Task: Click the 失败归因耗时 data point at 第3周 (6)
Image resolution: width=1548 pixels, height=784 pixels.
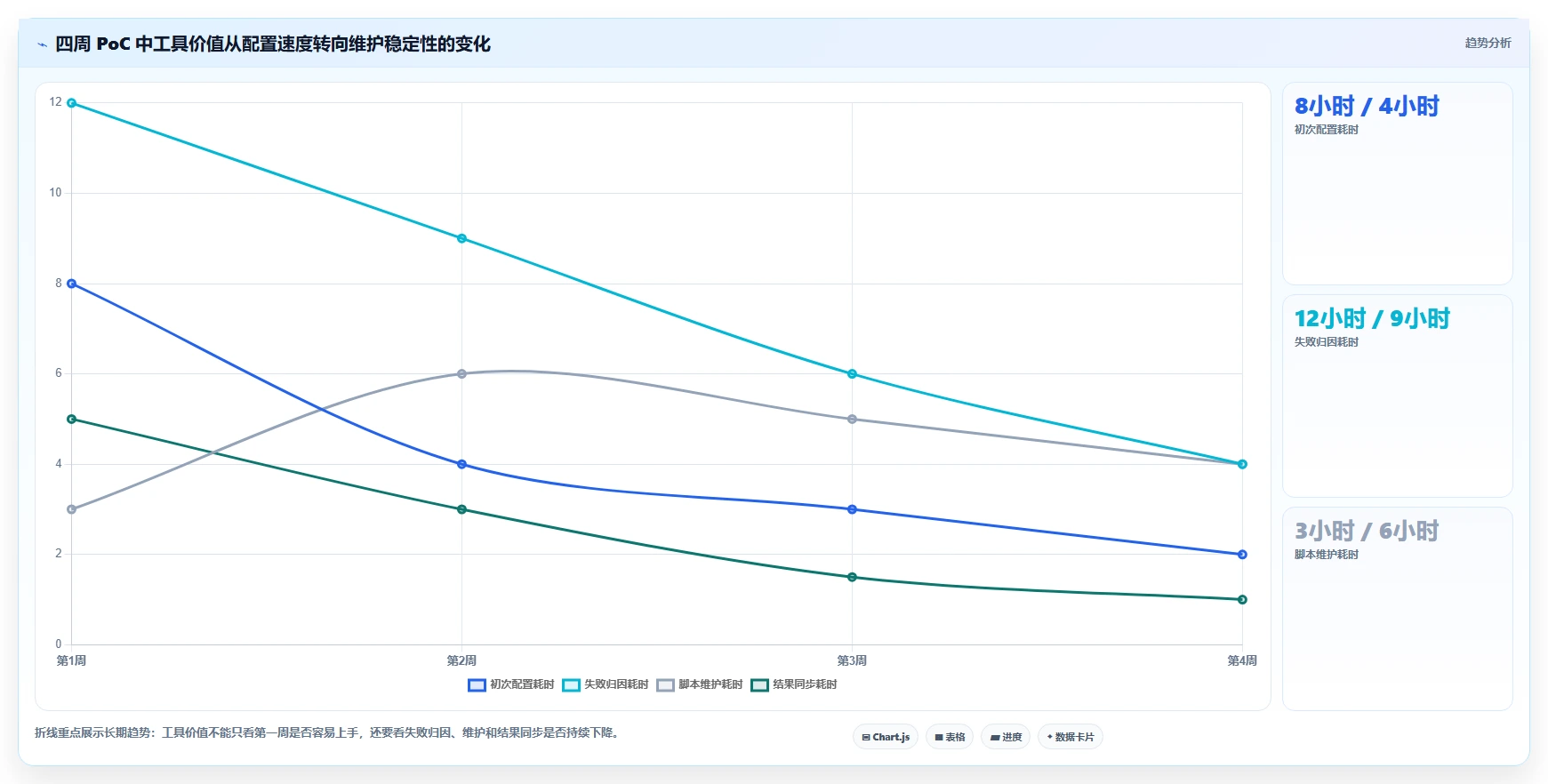Action: coord(852,374)
